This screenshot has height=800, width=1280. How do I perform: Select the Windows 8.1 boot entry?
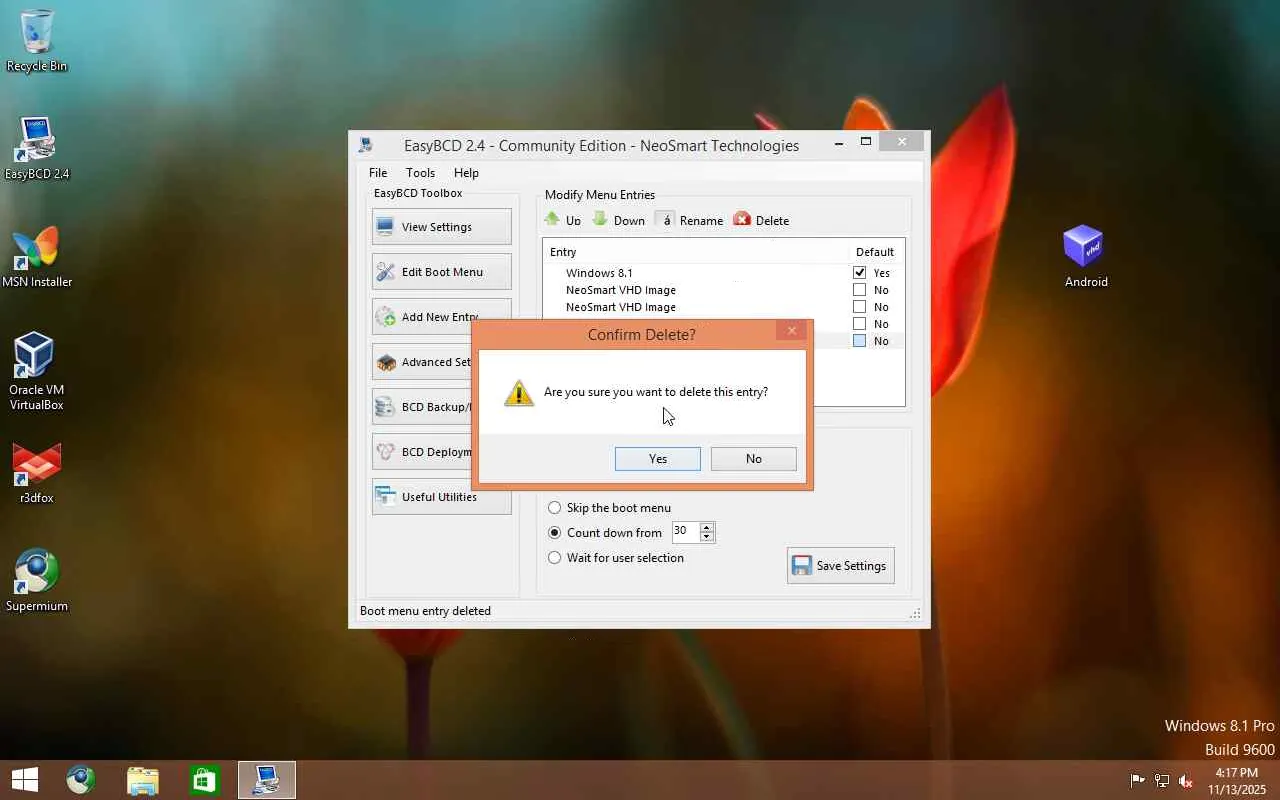599,273
